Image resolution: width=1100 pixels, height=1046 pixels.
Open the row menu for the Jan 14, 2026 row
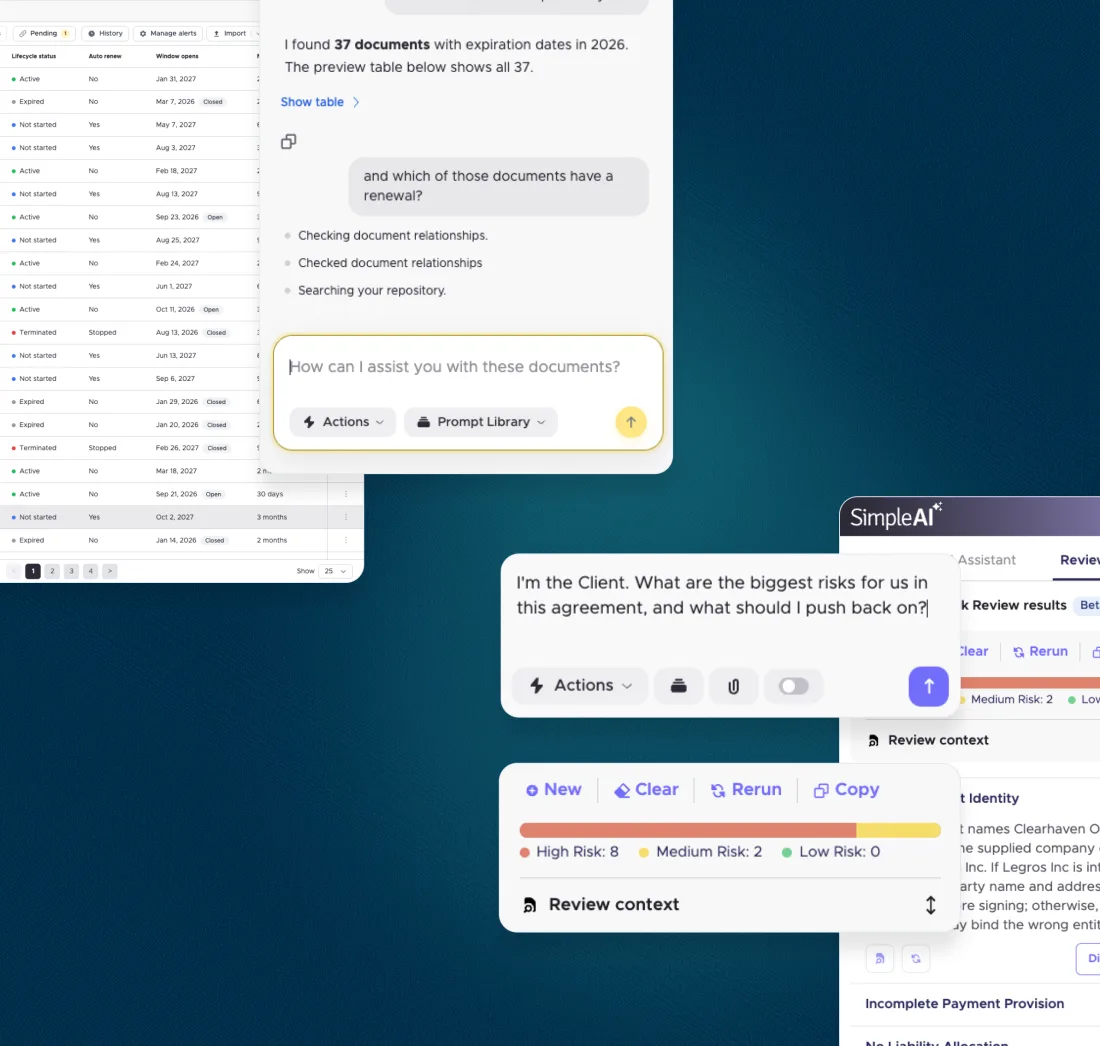(346, 540)
